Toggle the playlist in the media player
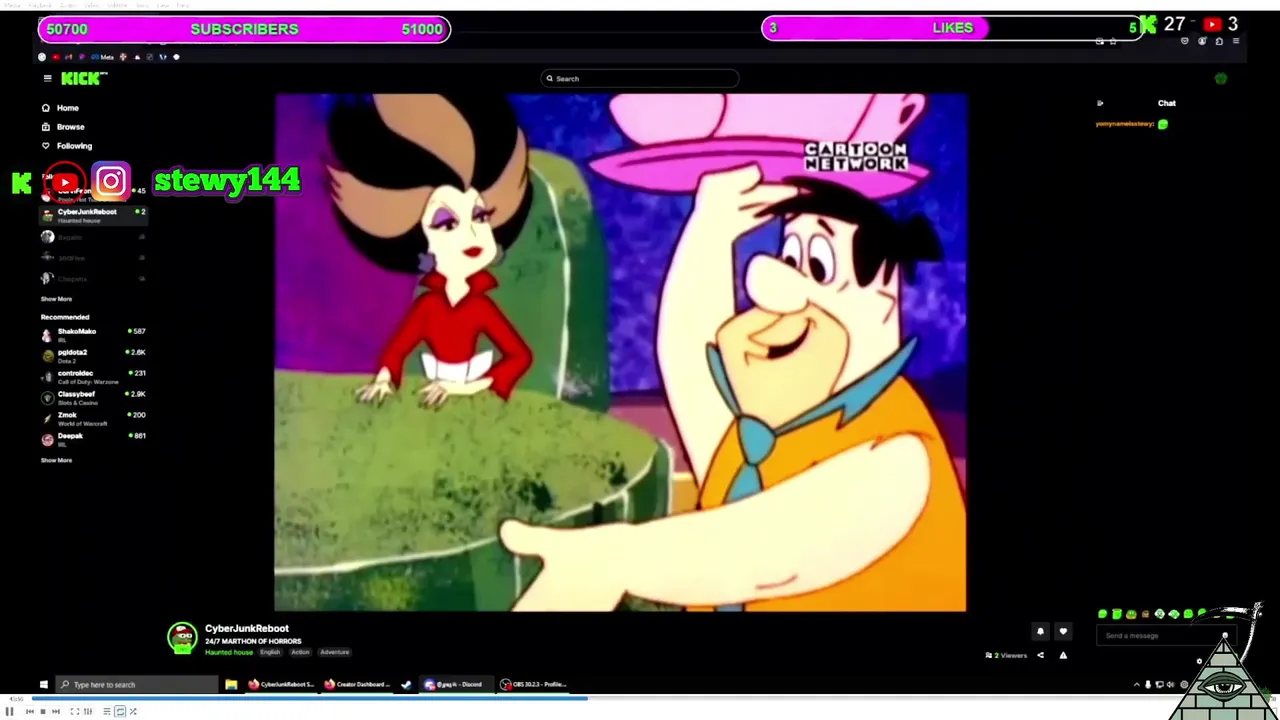 [x=106, y=711]
